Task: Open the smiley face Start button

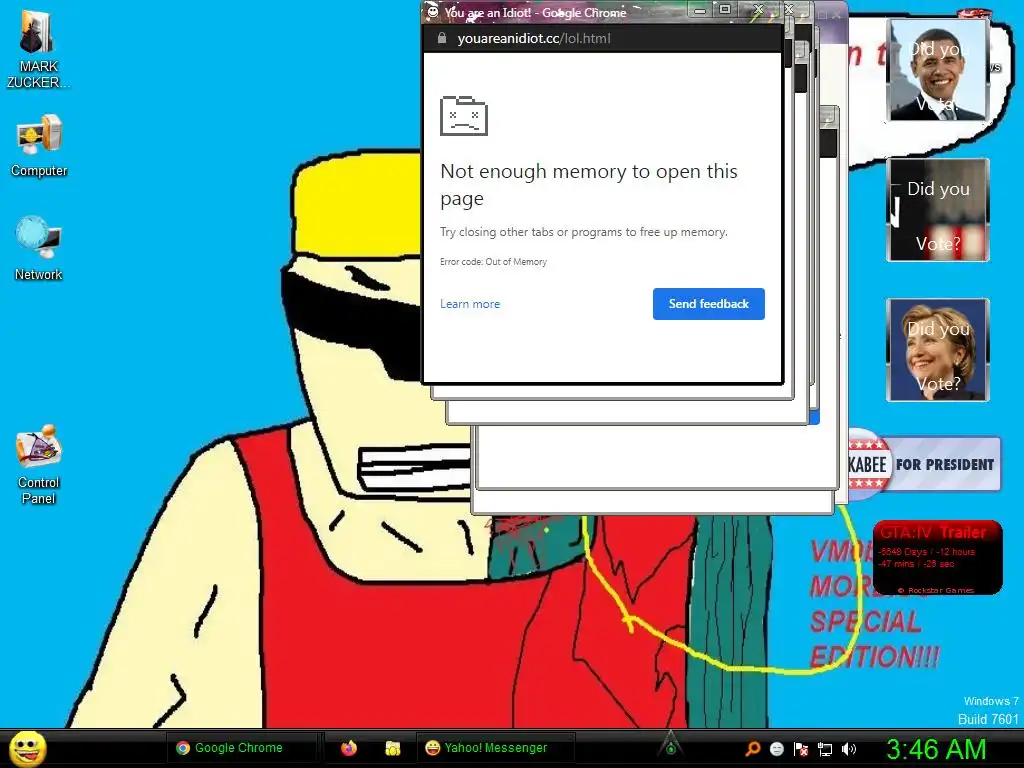Action: [x=28, y=748]
